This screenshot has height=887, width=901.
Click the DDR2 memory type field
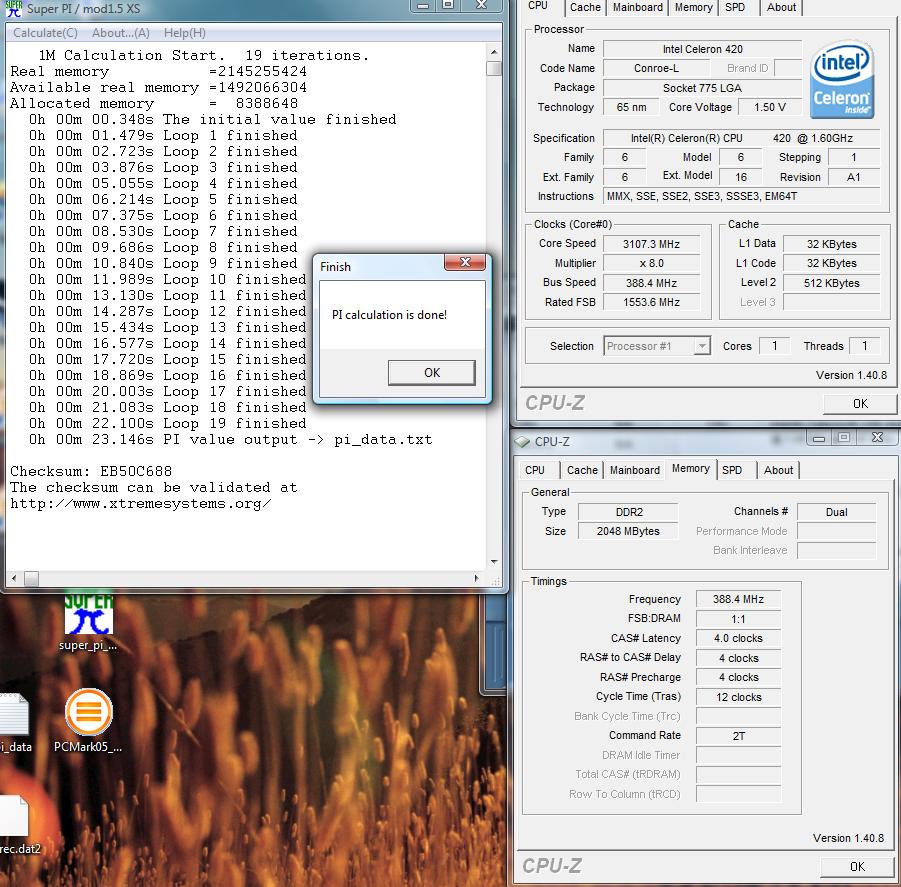[x=629, y=512]
